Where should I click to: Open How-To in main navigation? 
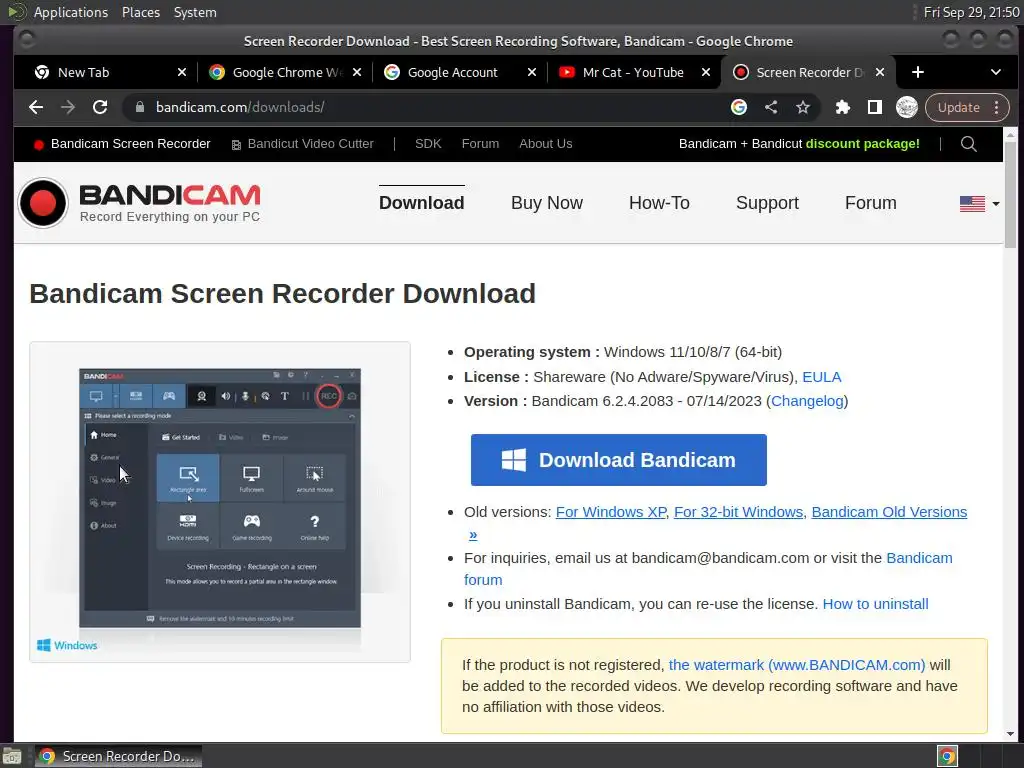(x=659, y=203)
